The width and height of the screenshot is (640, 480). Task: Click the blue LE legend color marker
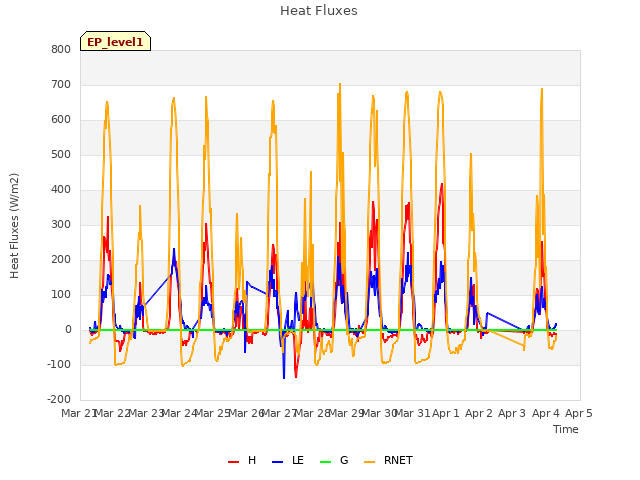[277, 462]
